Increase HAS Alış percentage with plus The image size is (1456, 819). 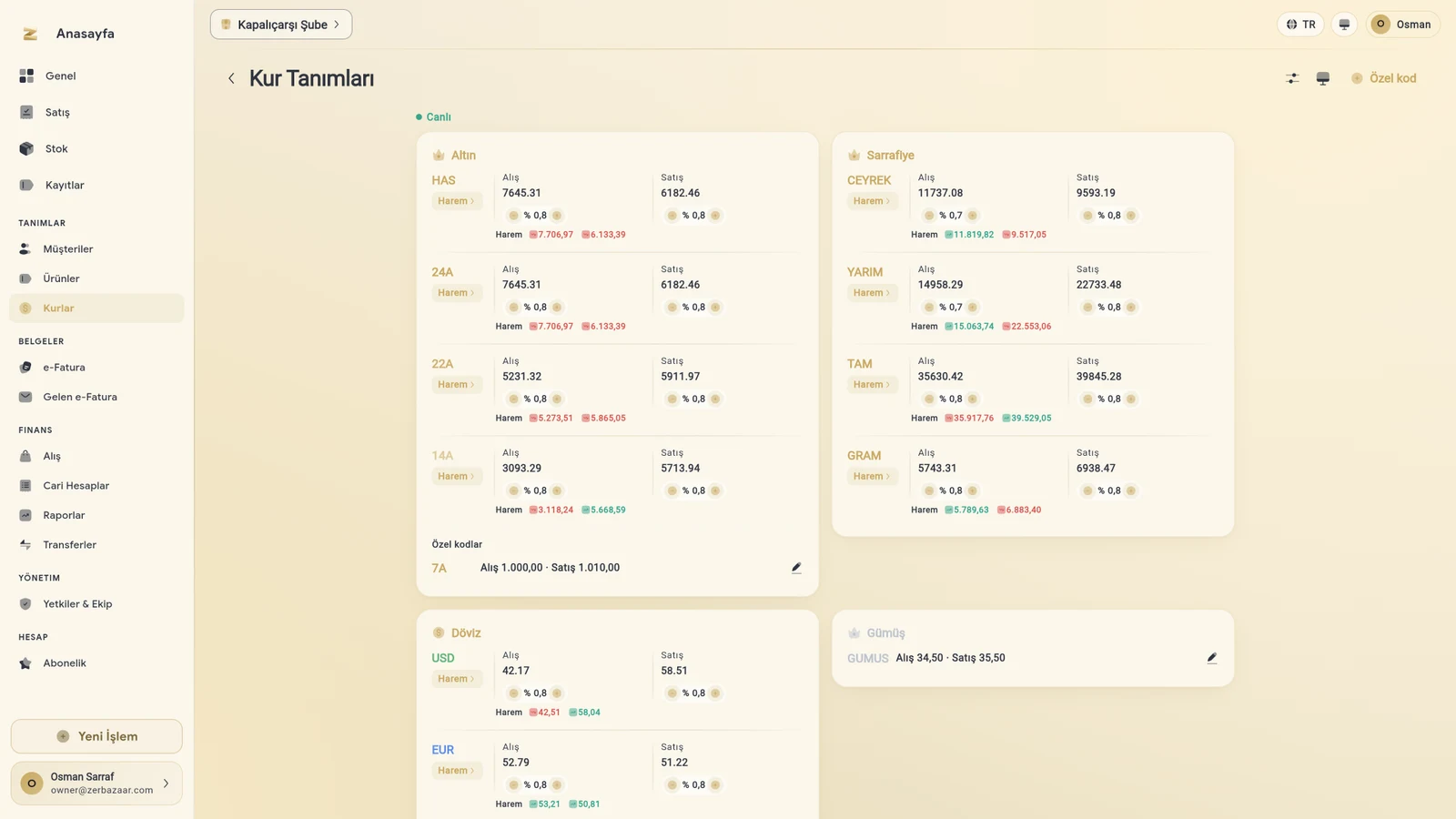(557, 216)
